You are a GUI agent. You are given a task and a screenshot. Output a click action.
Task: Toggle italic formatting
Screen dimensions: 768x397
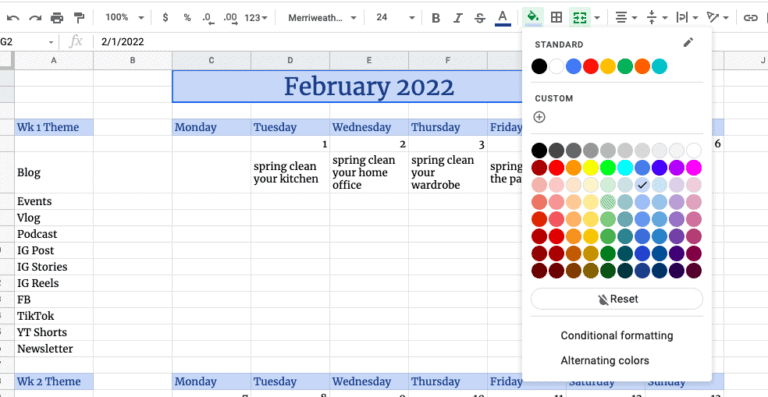coord(457,18)
